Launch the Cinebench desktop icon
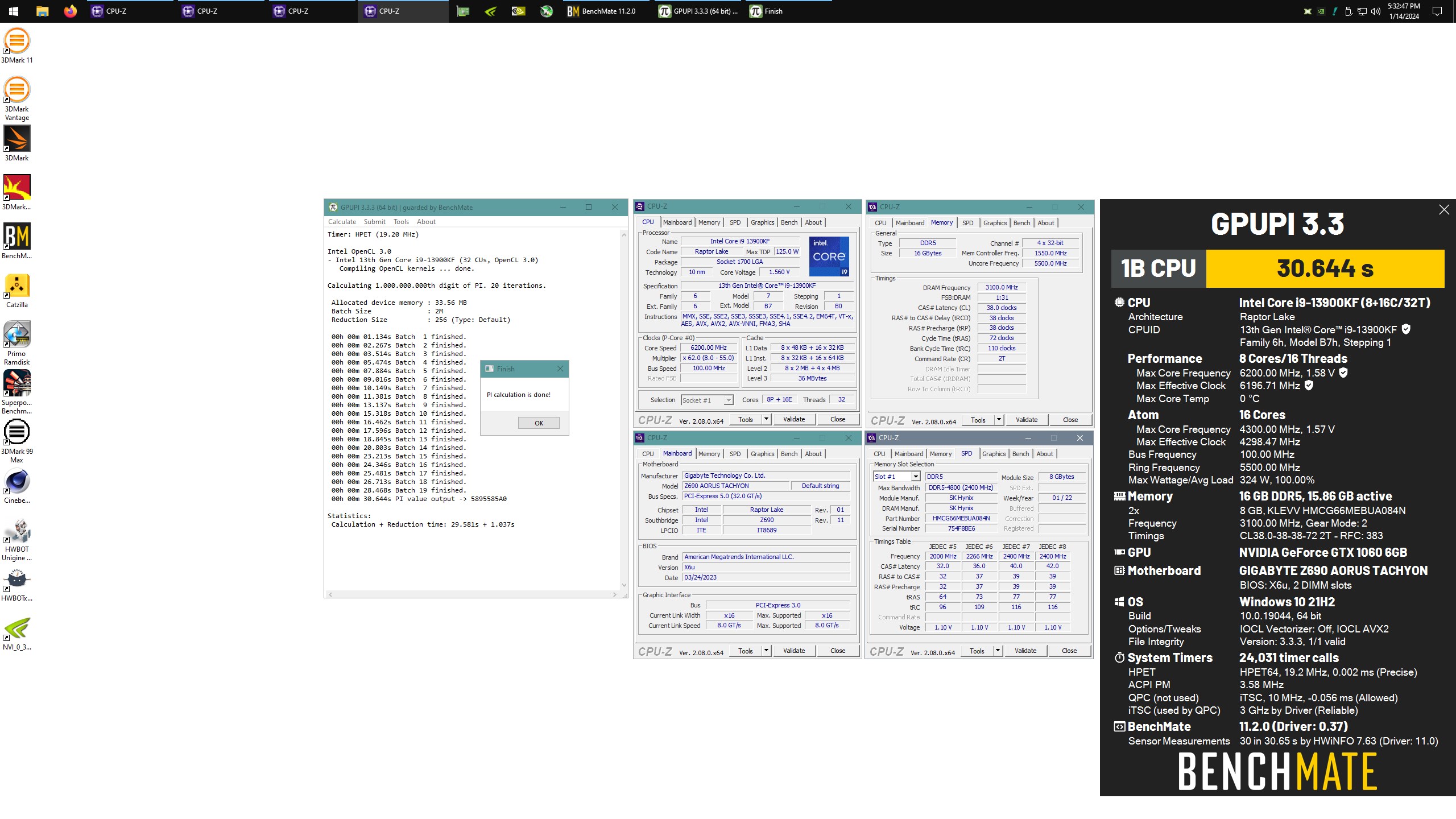Viewport: 1456px width, 819px height. click(x=17, y=486)
